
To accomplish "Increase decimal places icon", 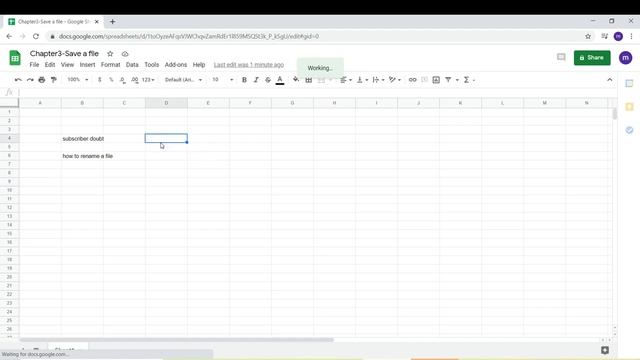I will [x=135, y=80].
